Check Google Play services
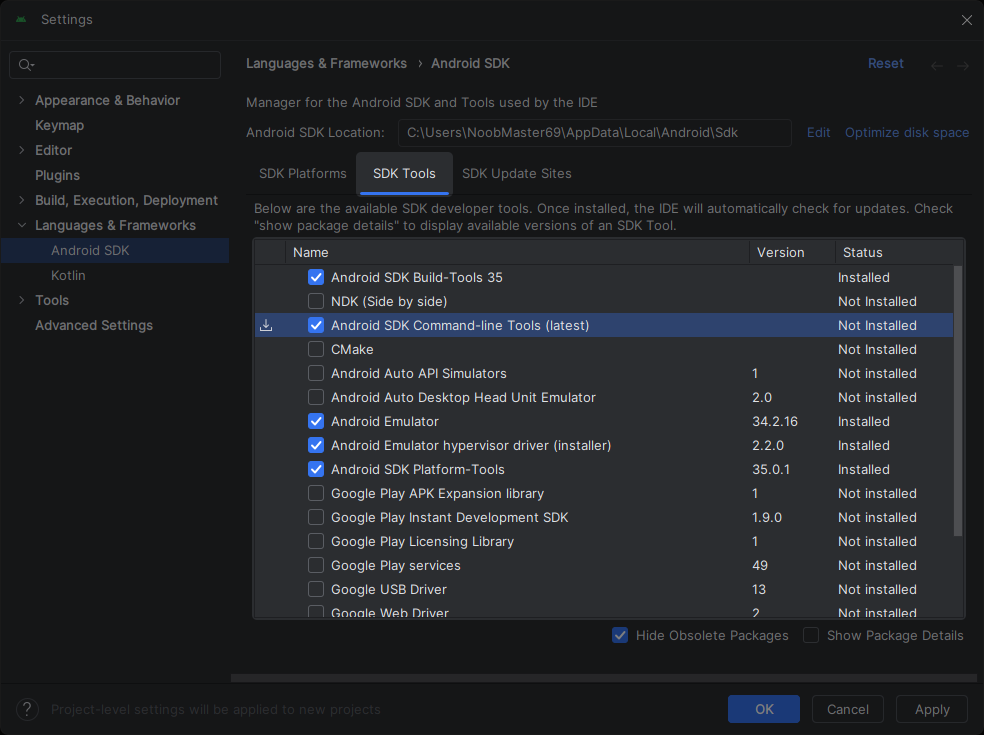Screen dimensions: 984x735 (x=316, y=565)
